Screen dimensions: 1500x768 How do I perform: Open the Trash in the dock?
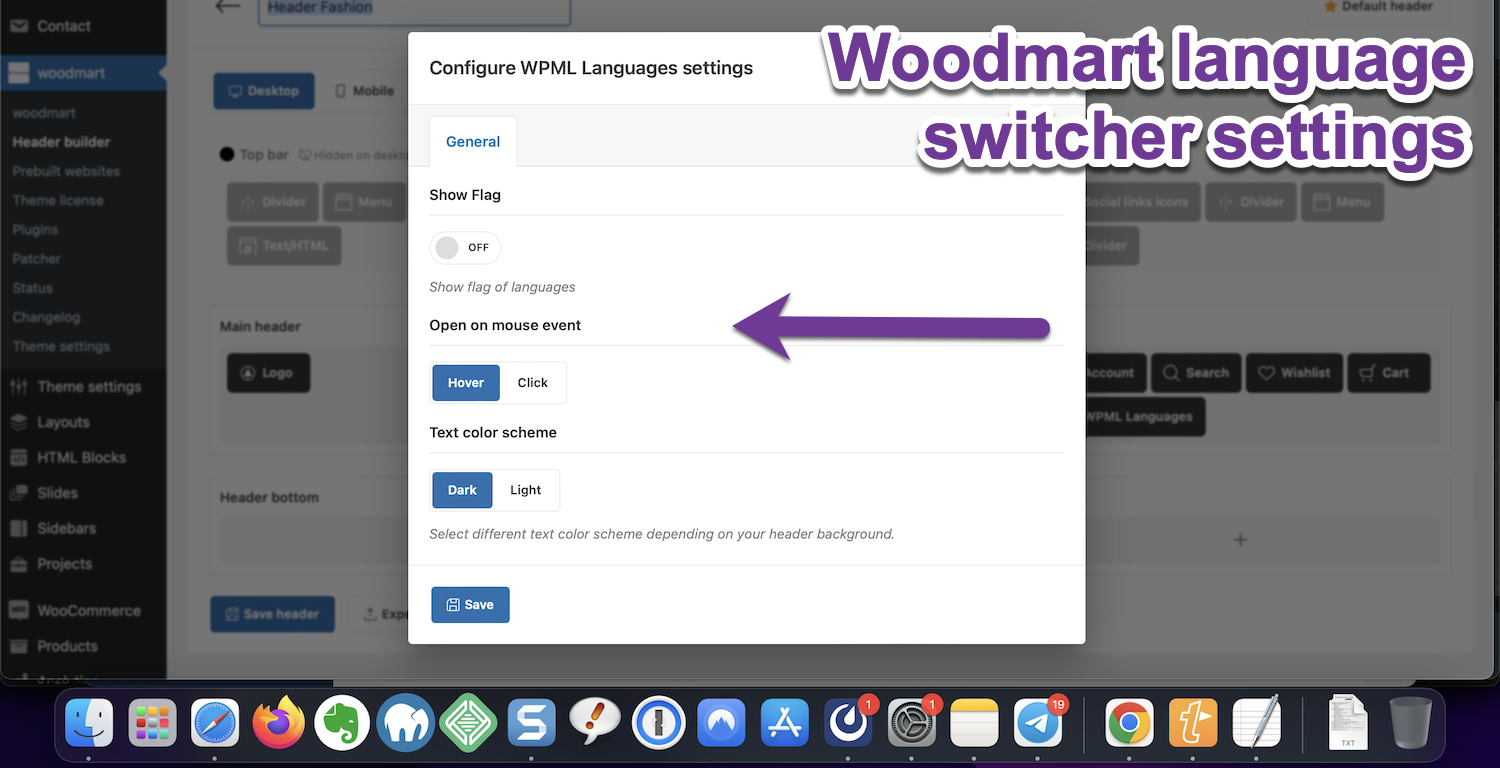point(1411,723)
